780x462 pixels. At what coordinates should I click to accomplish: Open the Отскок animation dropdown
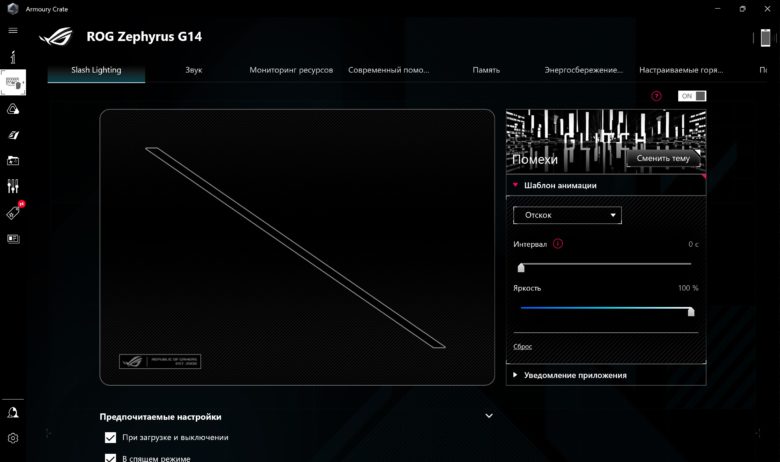(x=567, y=215)
